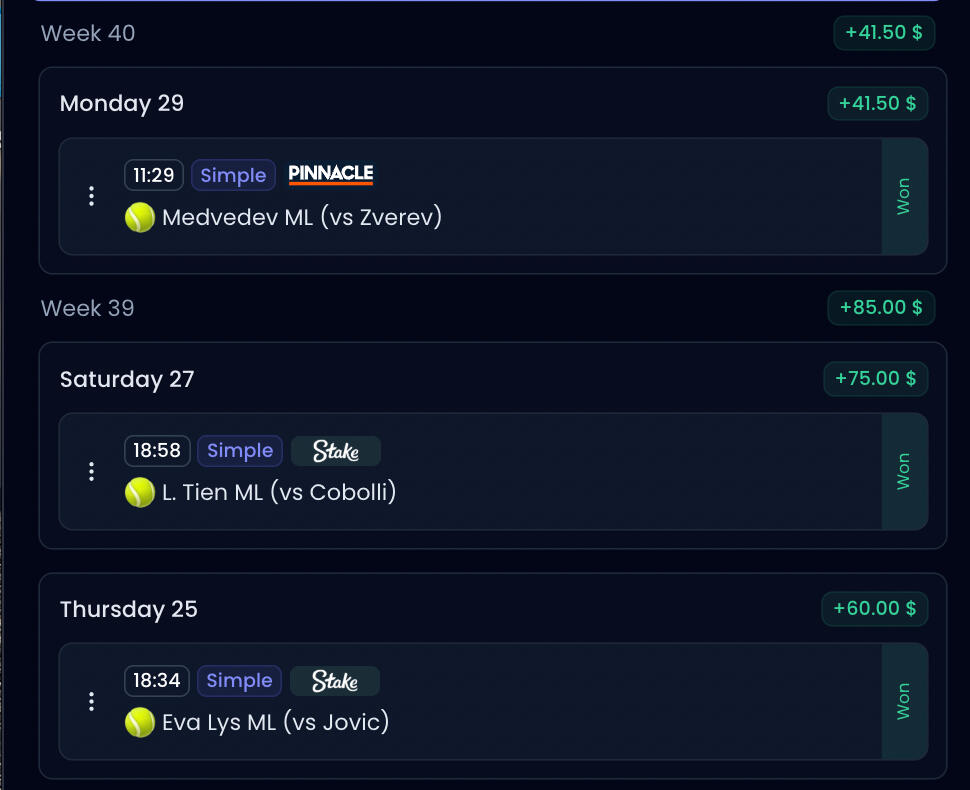
Task: Select Simple tag on Eva Lys bet
Action: click(x=239, y=681)
